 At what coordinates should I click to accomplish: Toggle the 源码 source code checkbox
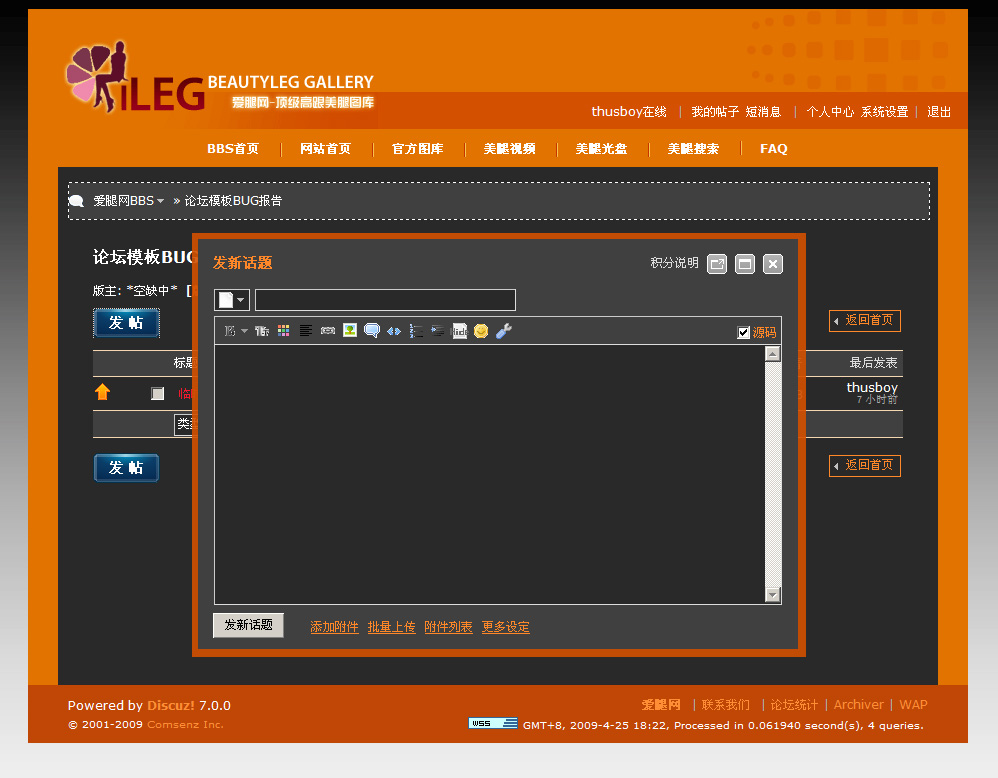[742, 331]
